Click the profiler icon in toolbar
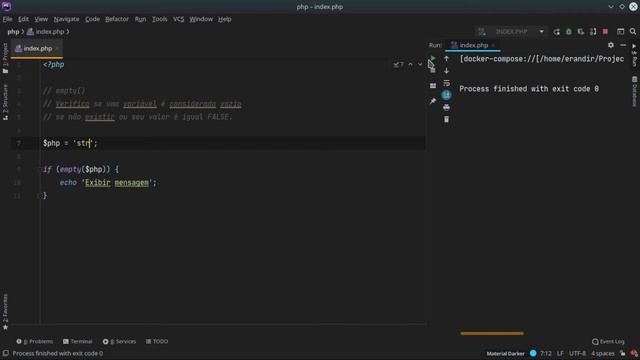Image resolution: width=640 pixels, height=360 pixels. 593,31
